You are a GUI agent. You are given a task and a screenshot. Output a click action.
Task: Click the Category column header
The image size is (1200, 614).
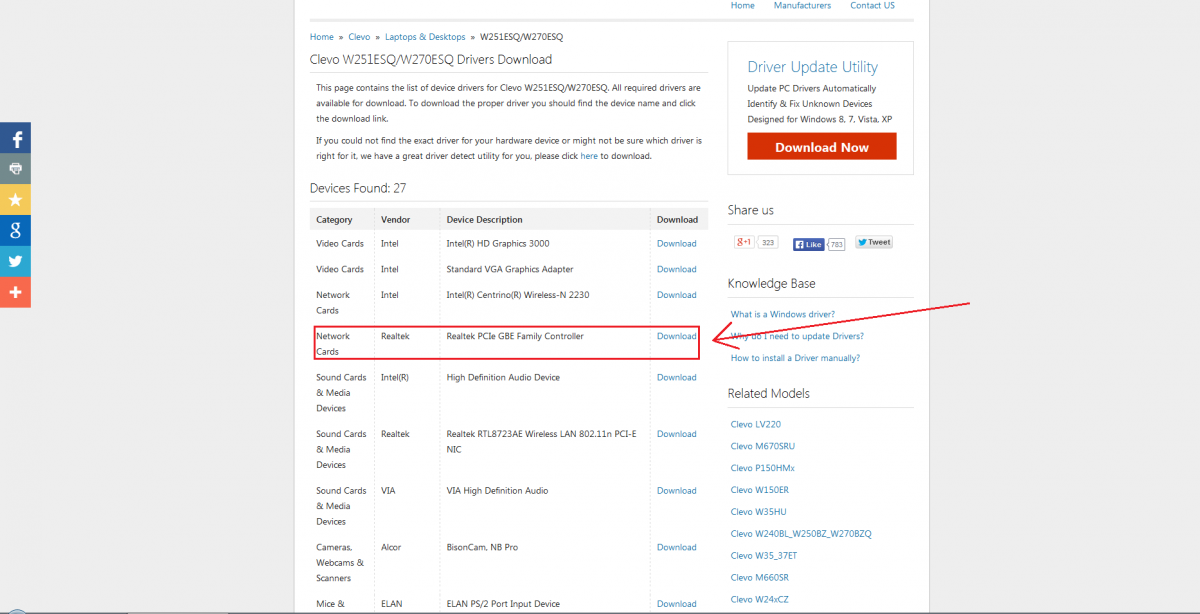(x=334, y=220)
